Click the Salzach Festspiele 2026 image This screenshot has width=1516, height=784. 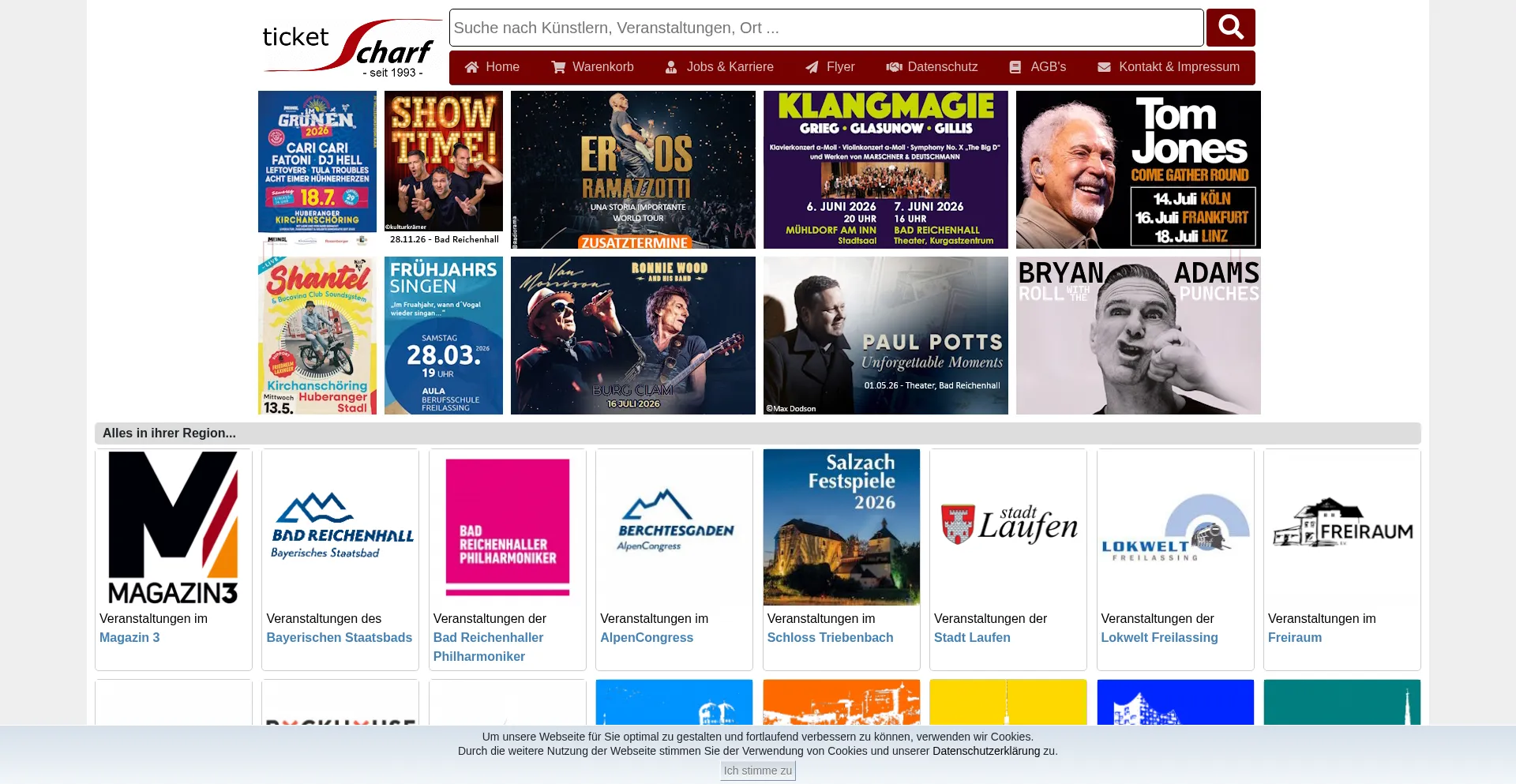(842, 527)
